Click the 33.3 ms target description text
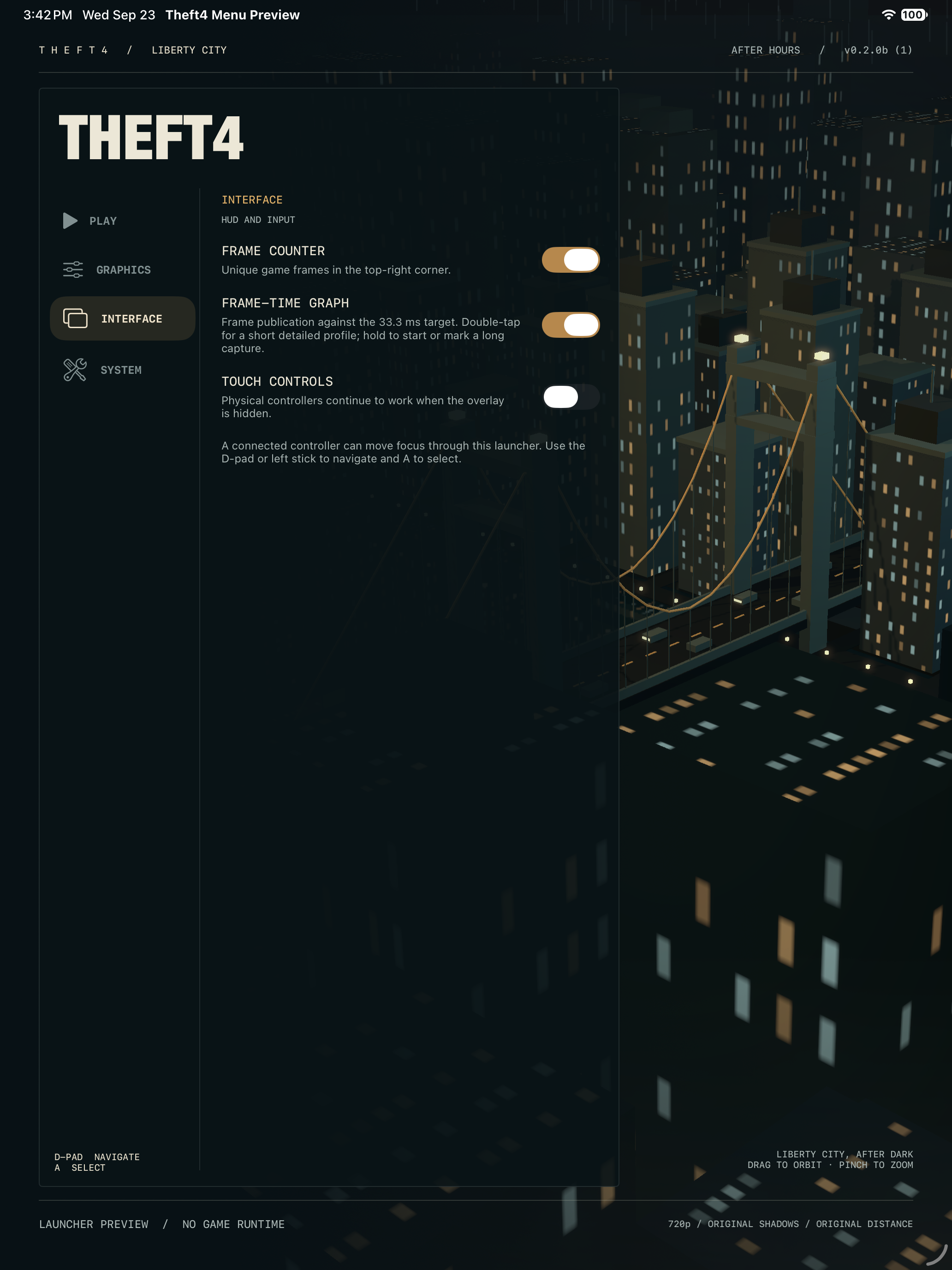This screenshot has height=1270, width=952. point(371,335)
